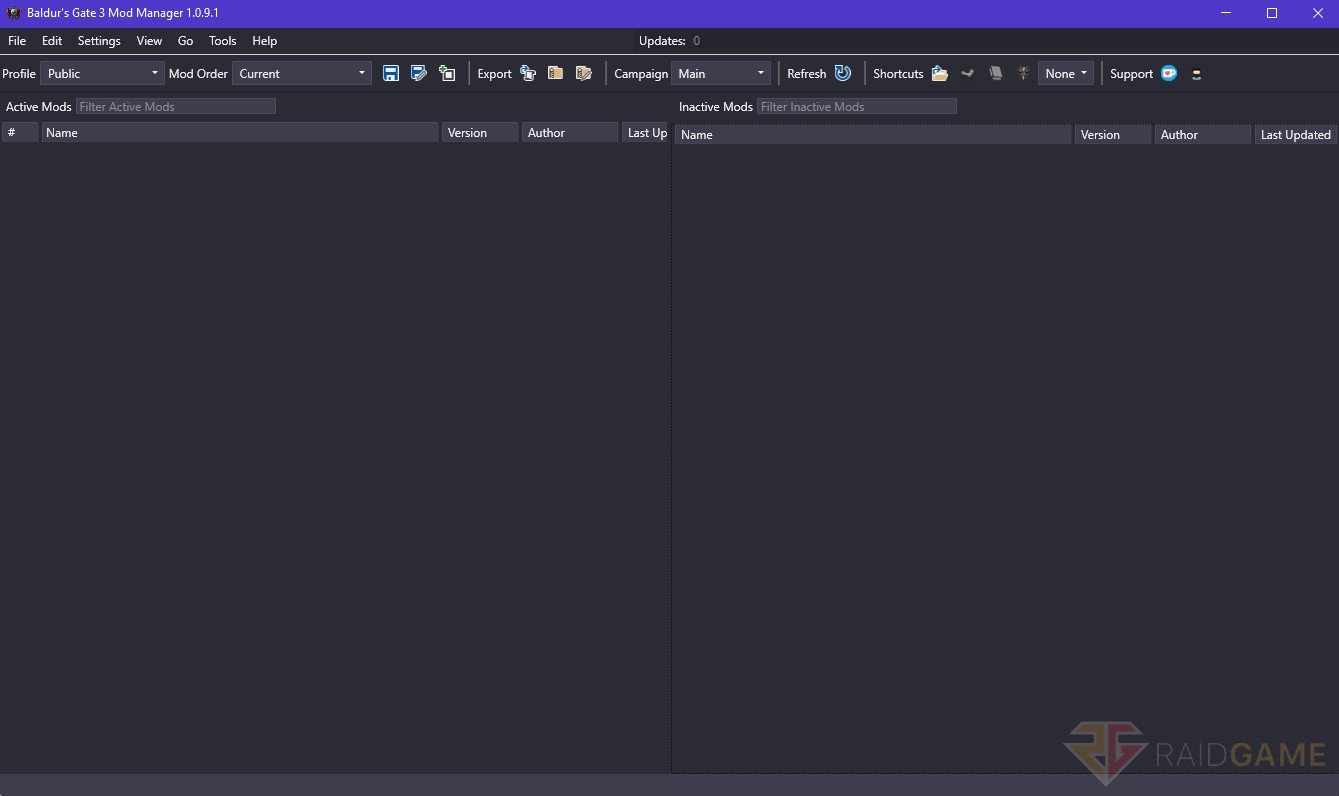Open the Mod Order dropdown showing Current
Viewport: 1339px width, 796px height.
302,73
